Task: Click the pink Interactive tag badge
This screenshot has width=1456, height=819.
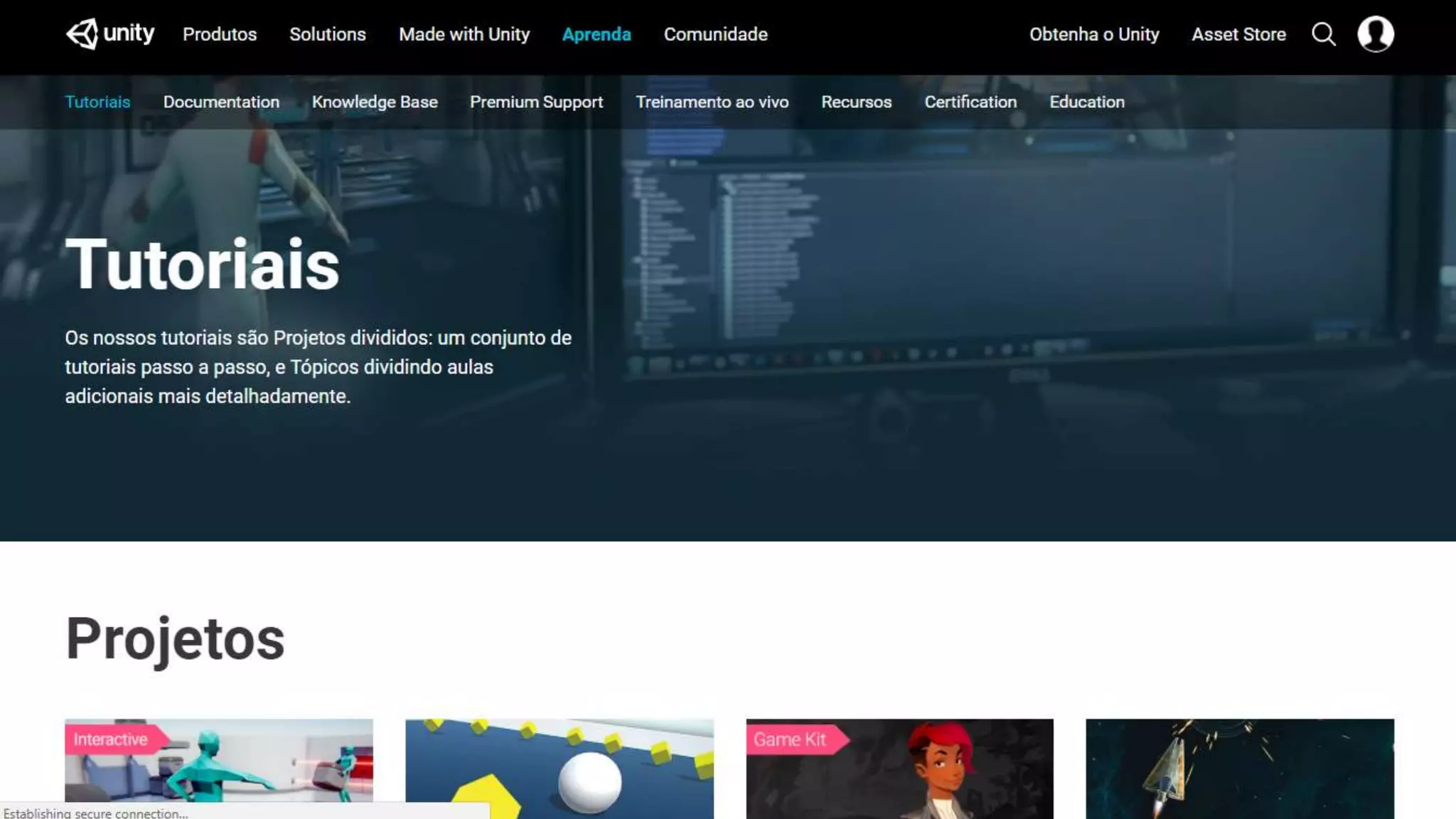Action: click(111, 739)
